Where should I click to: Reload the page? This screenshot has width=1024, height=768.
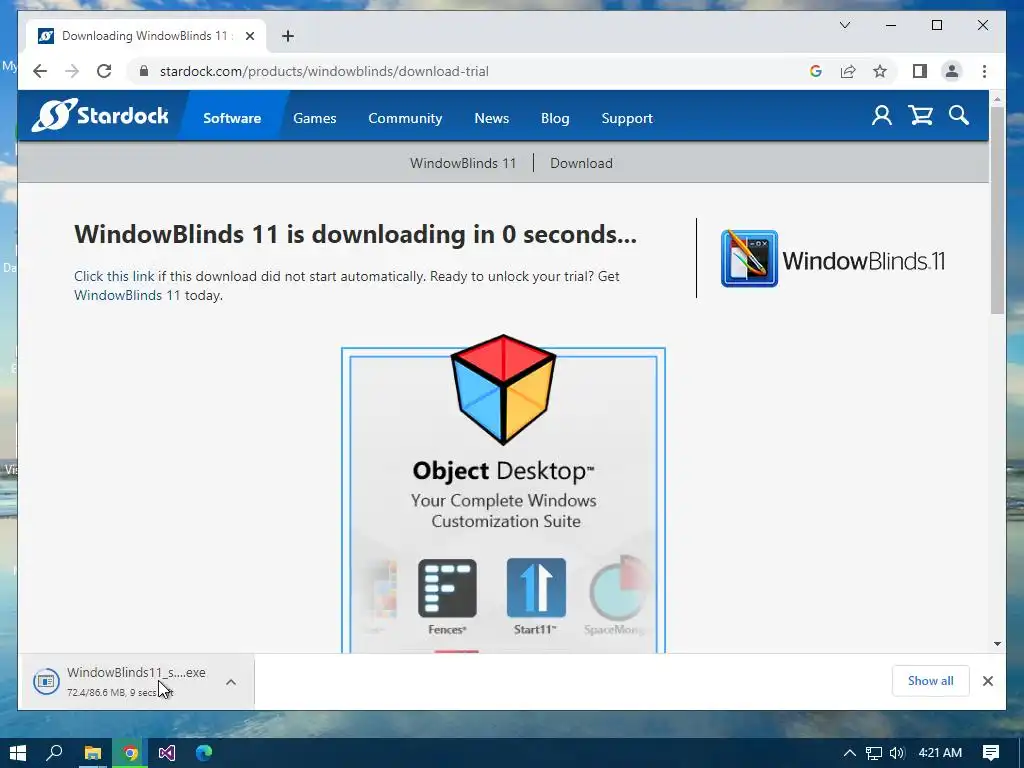[x=104, y=71]
